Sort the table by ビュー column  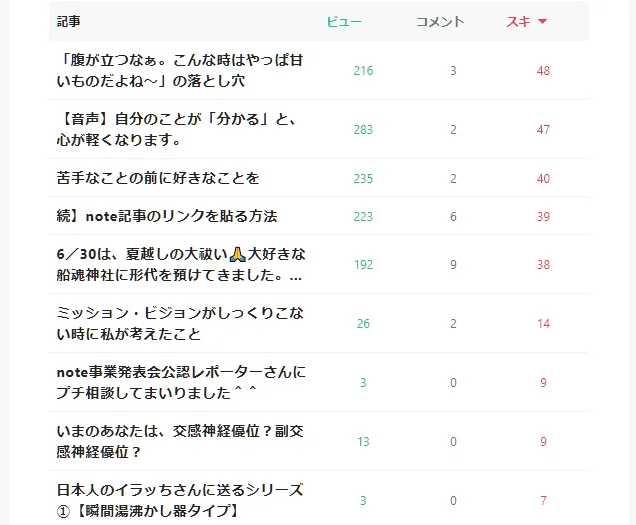pos(344,22)
